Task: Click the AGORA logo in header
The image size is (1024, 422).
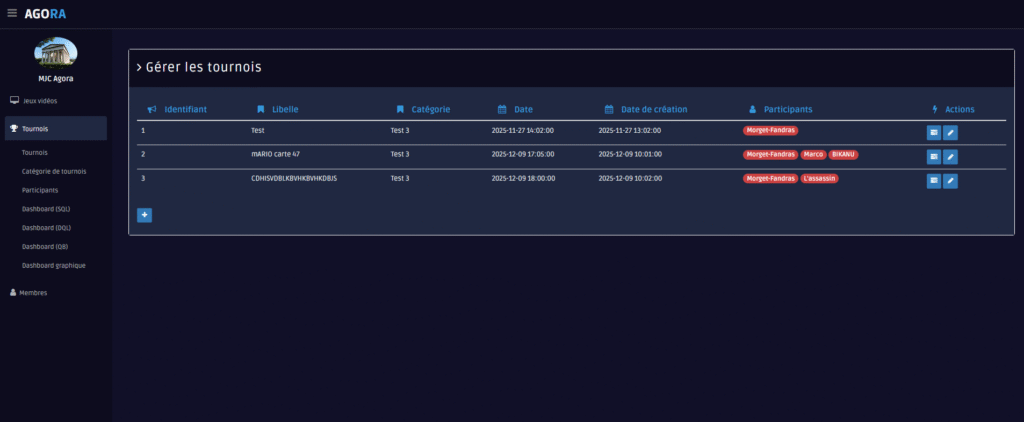Action: coord(46,13)
